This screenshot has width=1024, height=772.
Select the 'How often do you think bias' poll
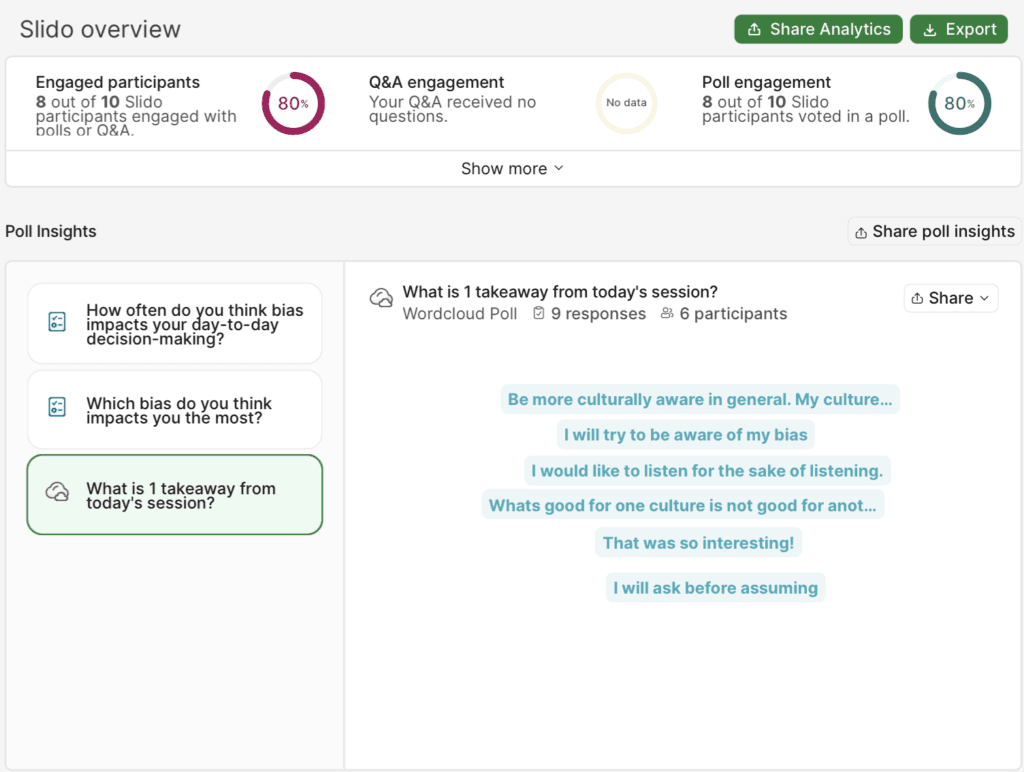(x=175, y=322)
